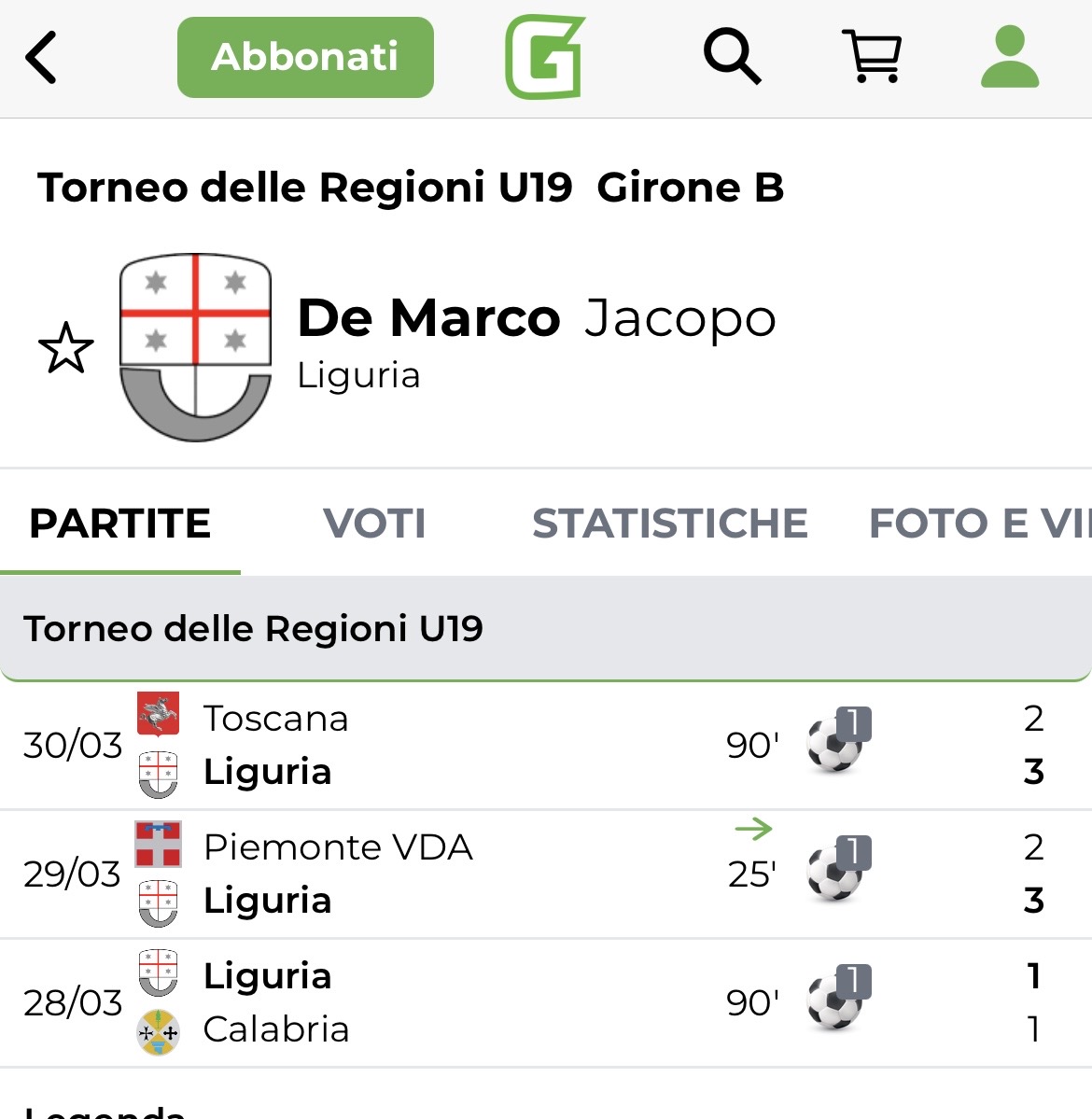Open the shopping cart
The height and width of the screenshot is (1119, 1092).
(872, 57)
